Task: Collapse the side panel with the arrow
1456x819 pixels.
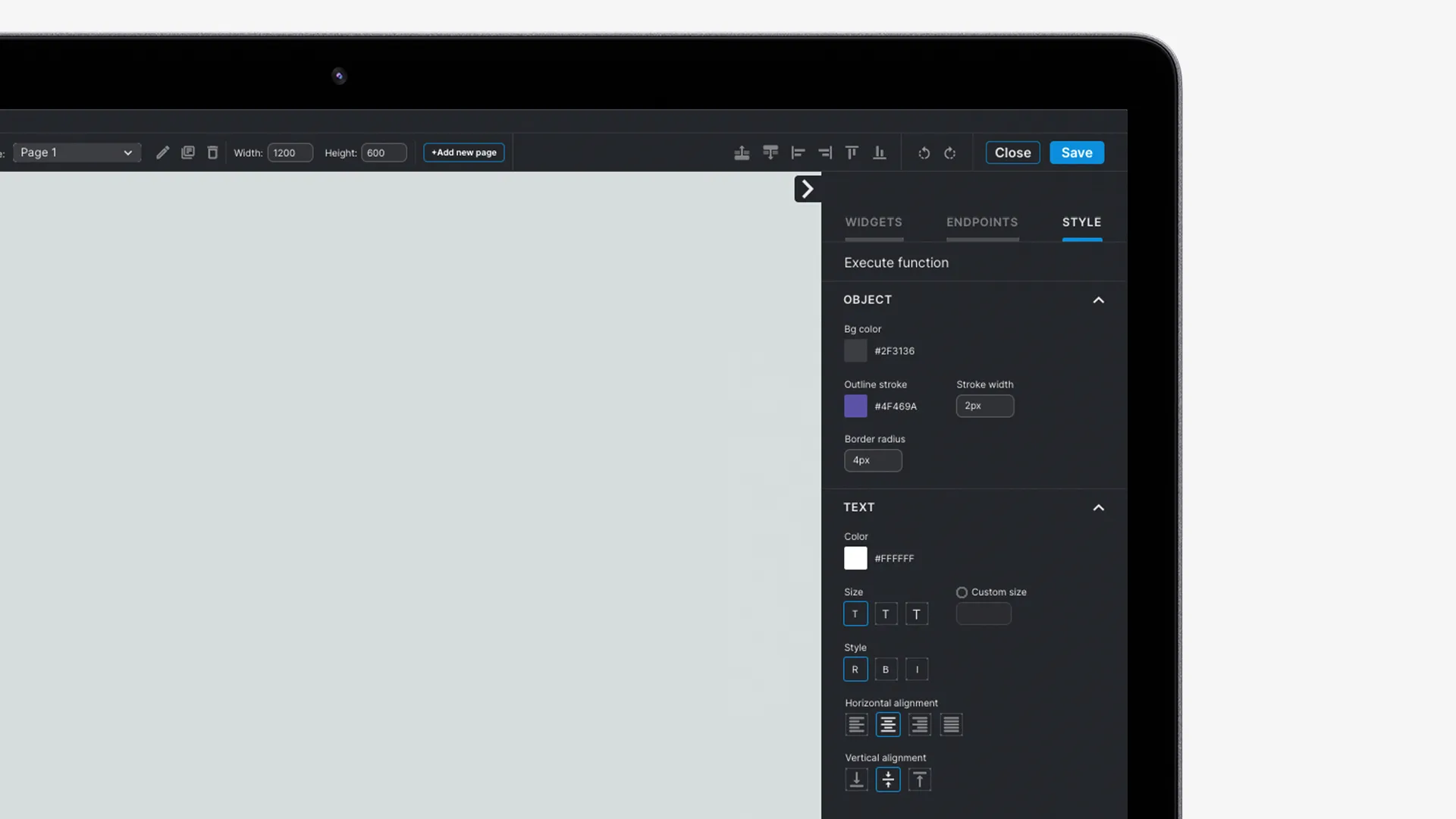Action: (808, 189)
